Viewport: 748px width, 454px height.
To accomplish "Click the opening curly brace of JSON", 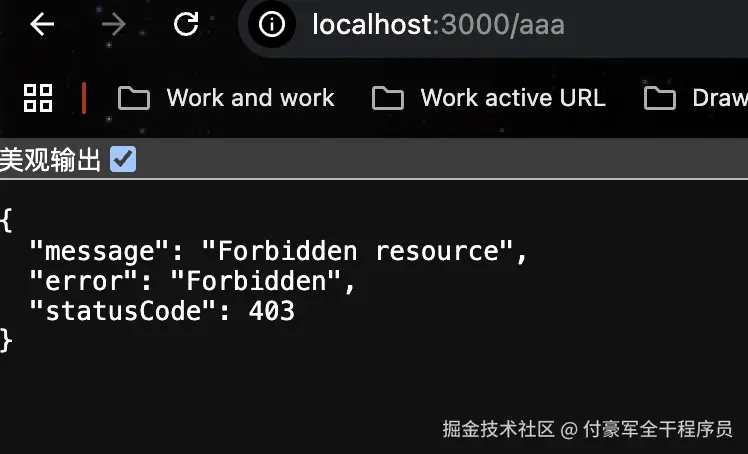I will coord(6,220).
